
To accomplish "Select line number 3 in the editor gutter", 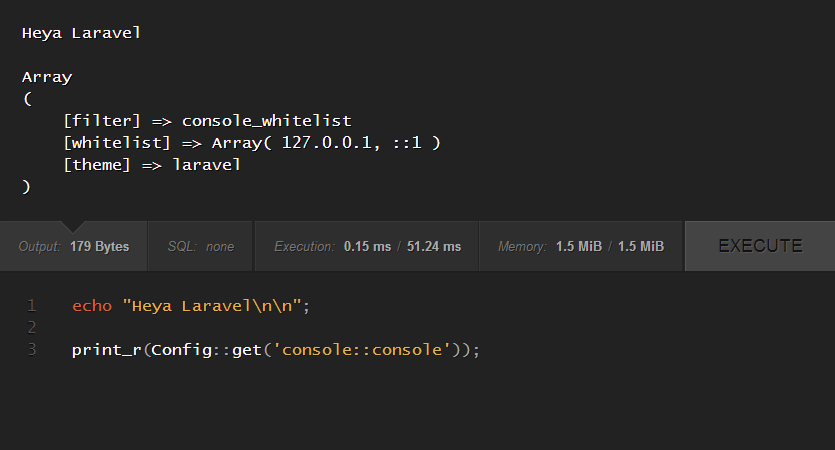I will click(32, 350).
